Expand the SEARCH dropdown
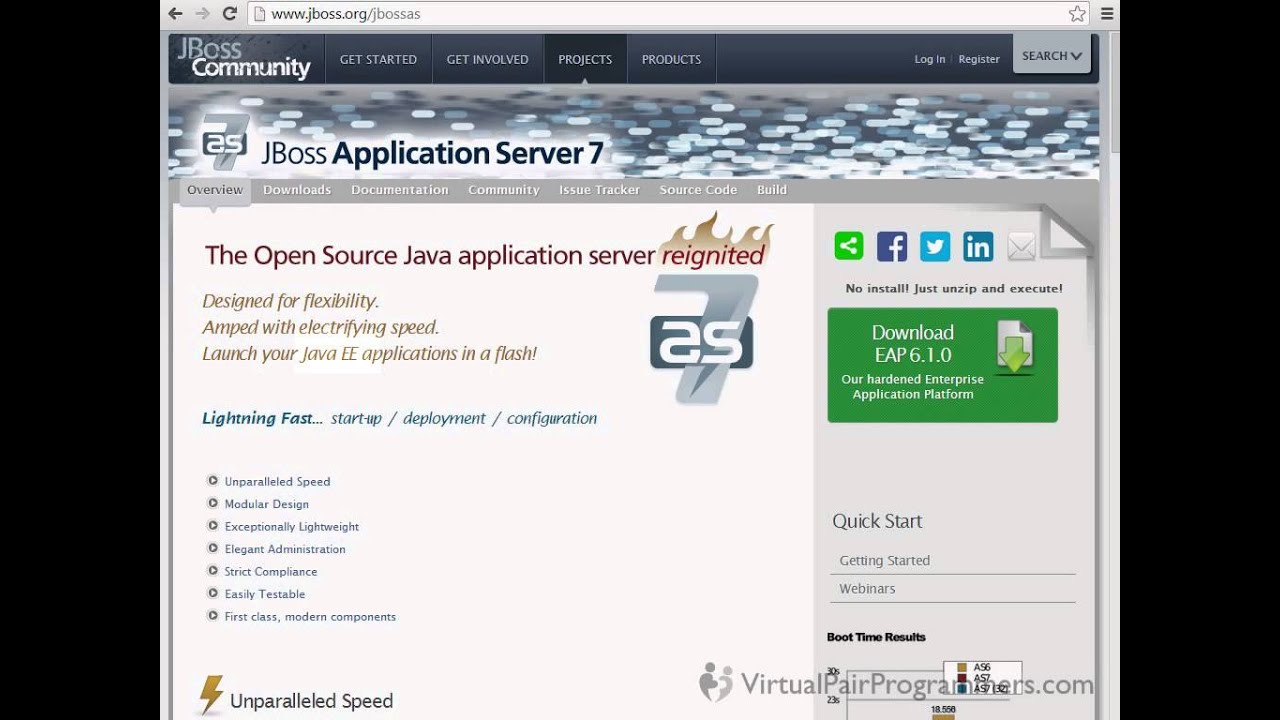This screenshot has width=1280, height=720. pos(1052,56)
